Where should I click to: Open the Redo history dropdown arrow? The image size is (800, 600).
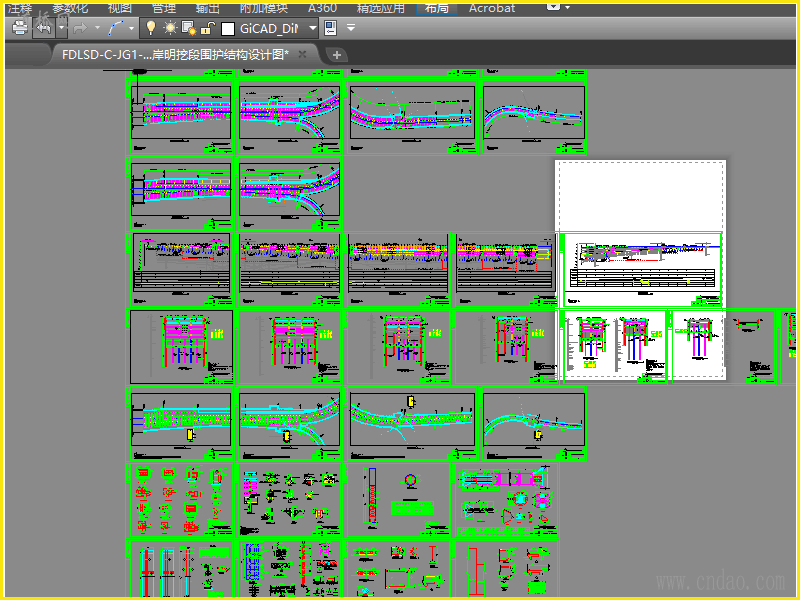97,28
